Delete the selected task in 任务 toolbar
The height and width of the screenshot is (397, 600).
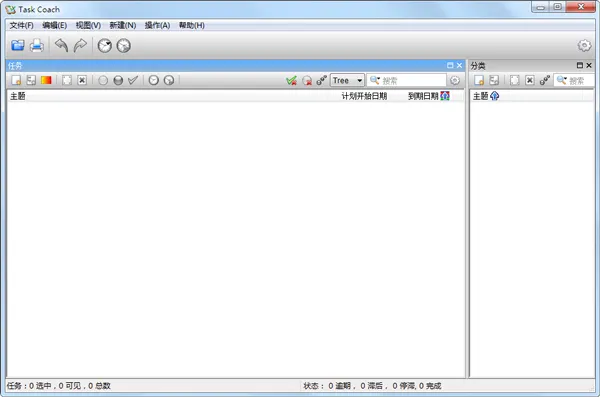click(82, 80)
